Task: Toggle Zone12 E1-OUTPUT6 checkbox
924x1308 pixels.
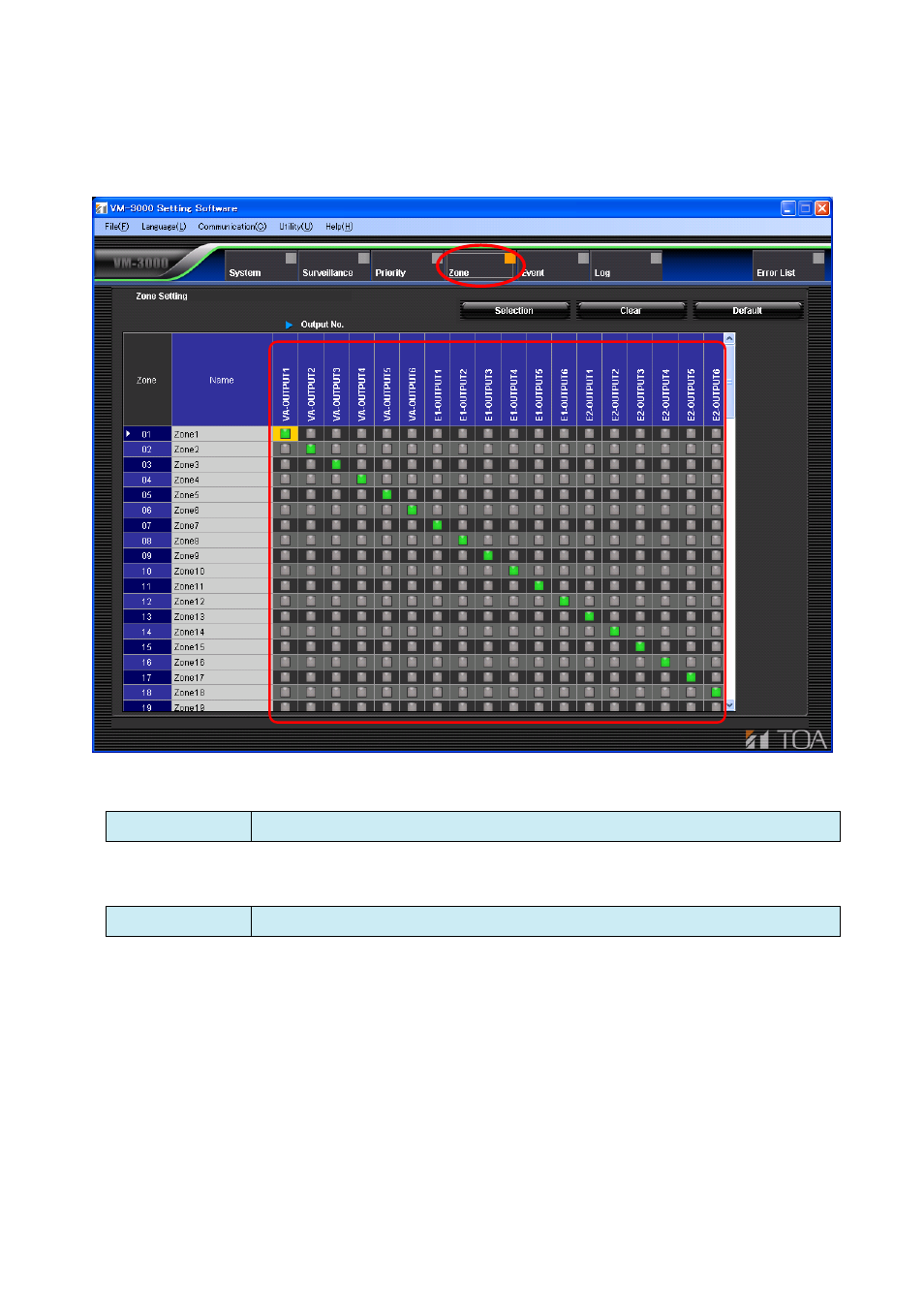Action: click(564, 601)
